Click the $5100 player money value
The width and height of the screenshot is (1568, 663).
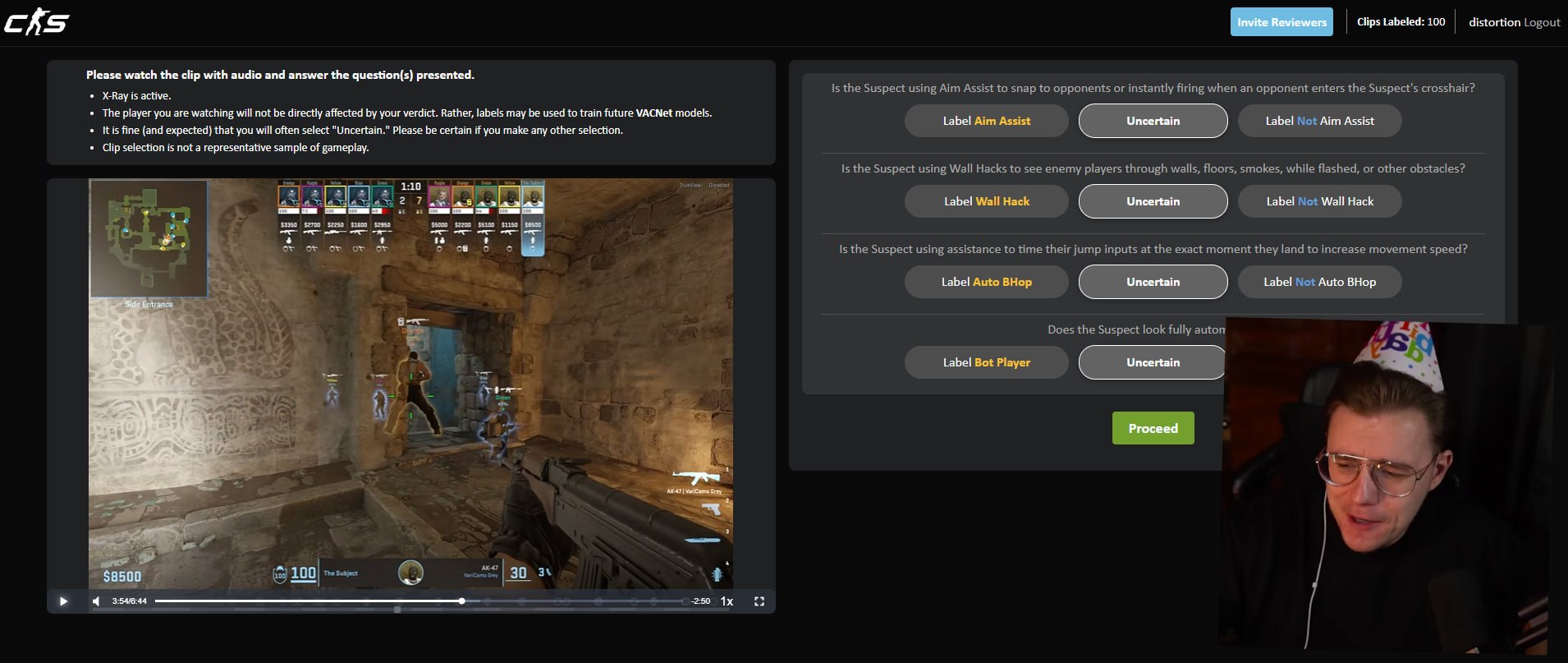[486, 224]
